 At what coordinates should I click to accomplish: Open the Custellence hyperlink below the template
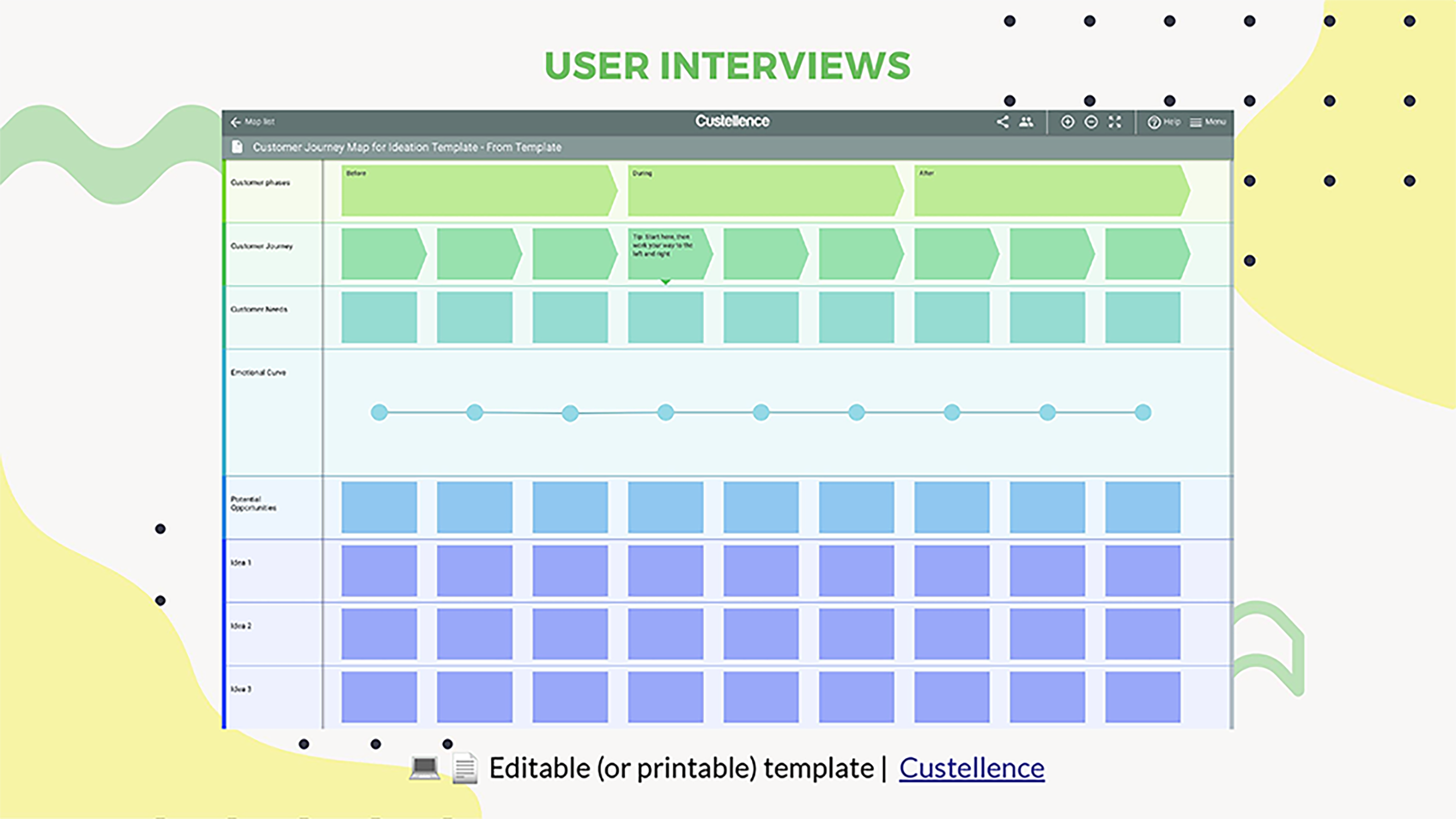pyautogui.click(x=971, y=768)
